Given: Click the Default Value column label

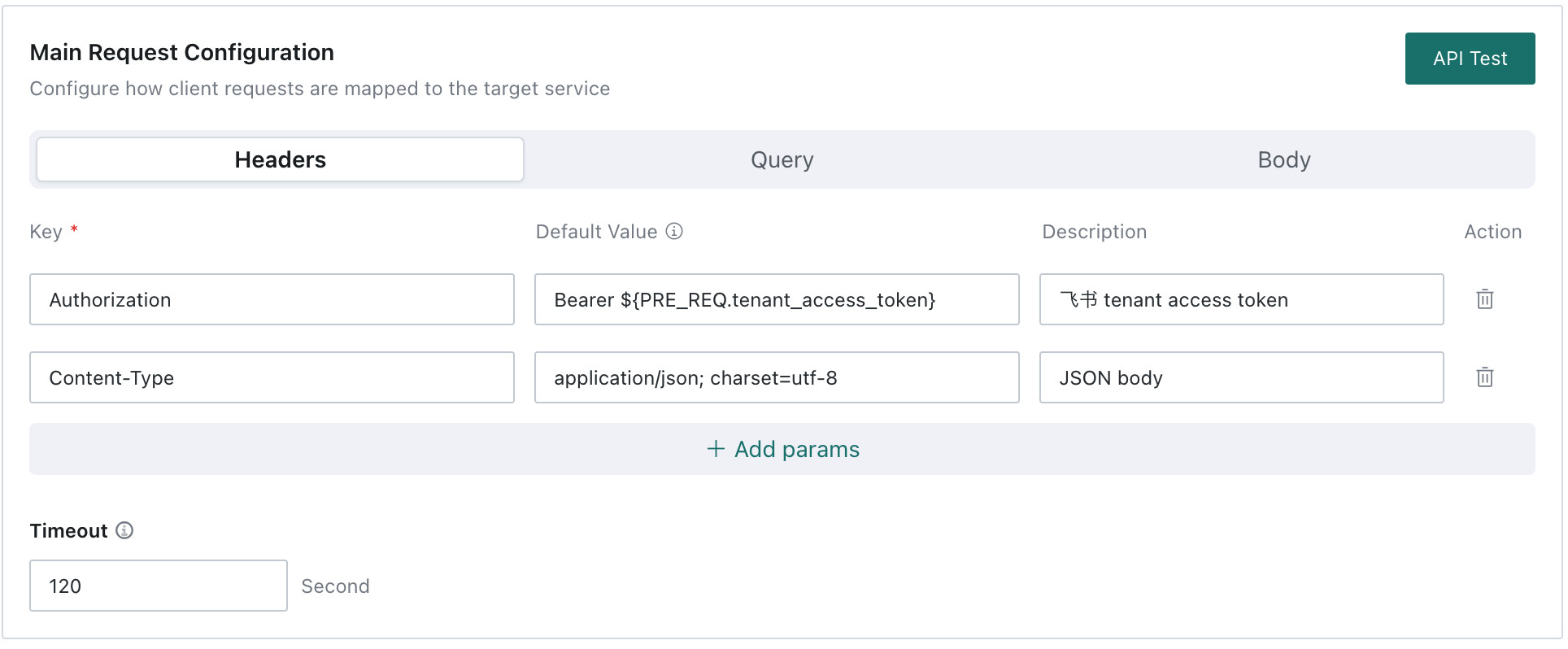Looking at the screenshot, I should tap(596, 232).
